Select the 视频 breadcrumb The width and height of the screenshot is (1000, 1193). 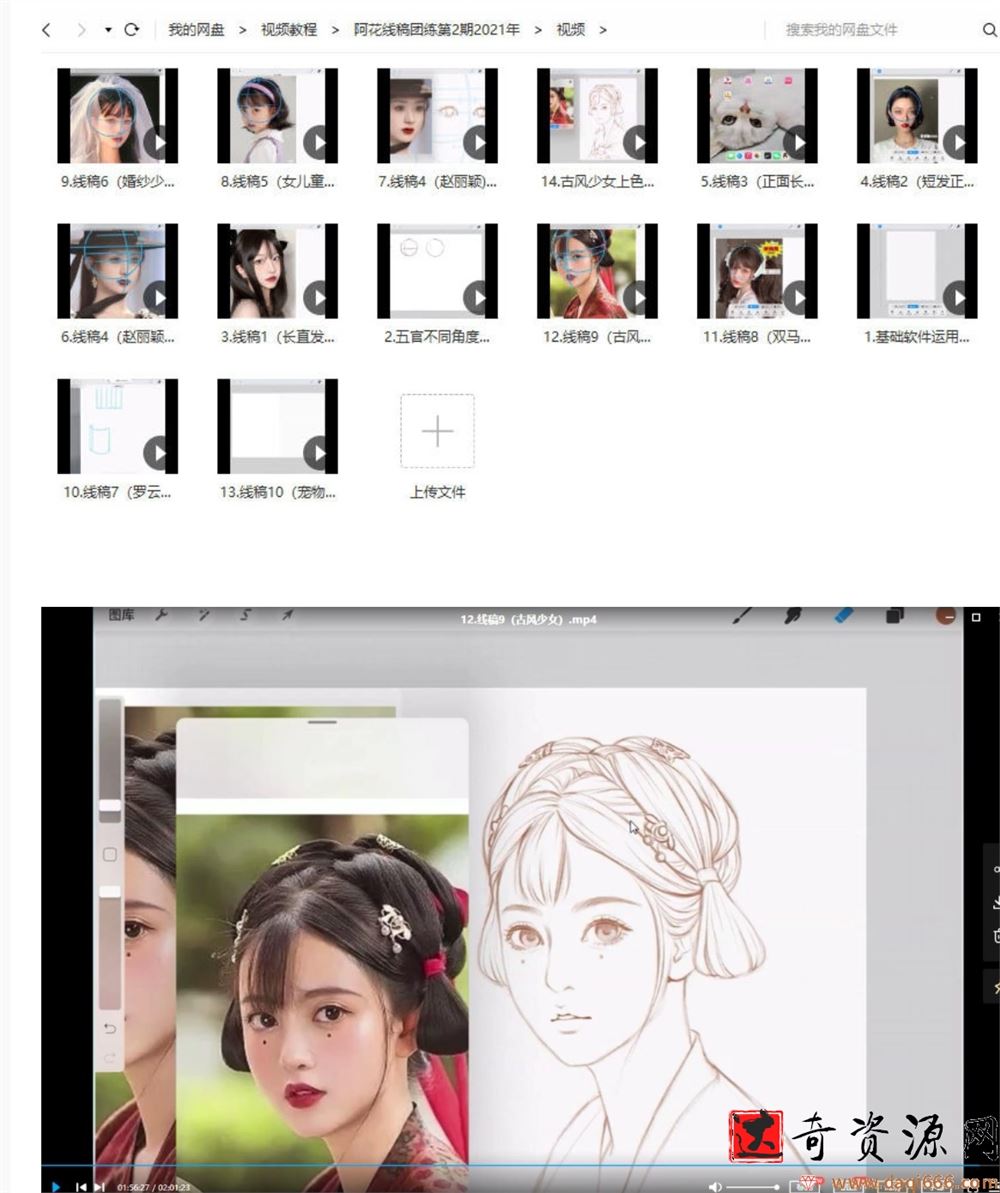pyautogui.click(x=571, y=30)
